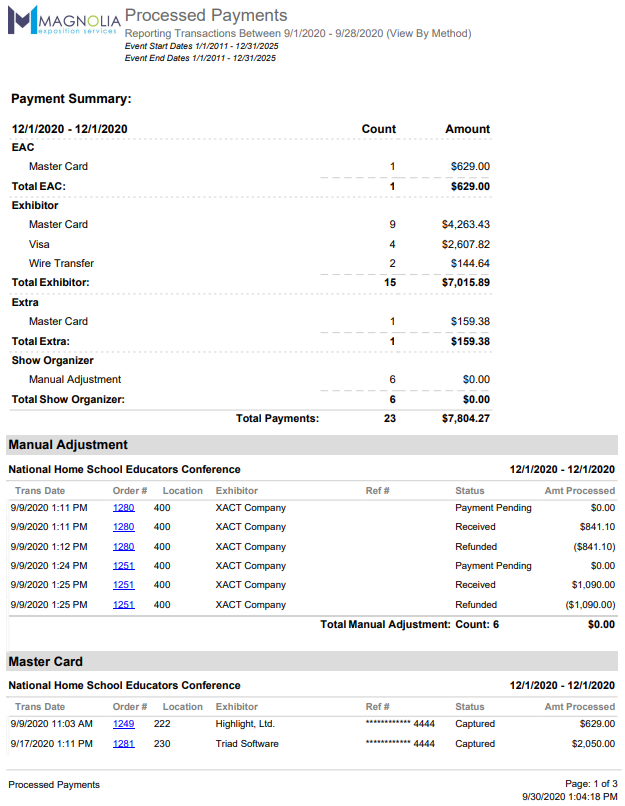Open order 1281 for Triad Software
The image size is (625, 806).
pyautogui.click(x=123, y=744)
